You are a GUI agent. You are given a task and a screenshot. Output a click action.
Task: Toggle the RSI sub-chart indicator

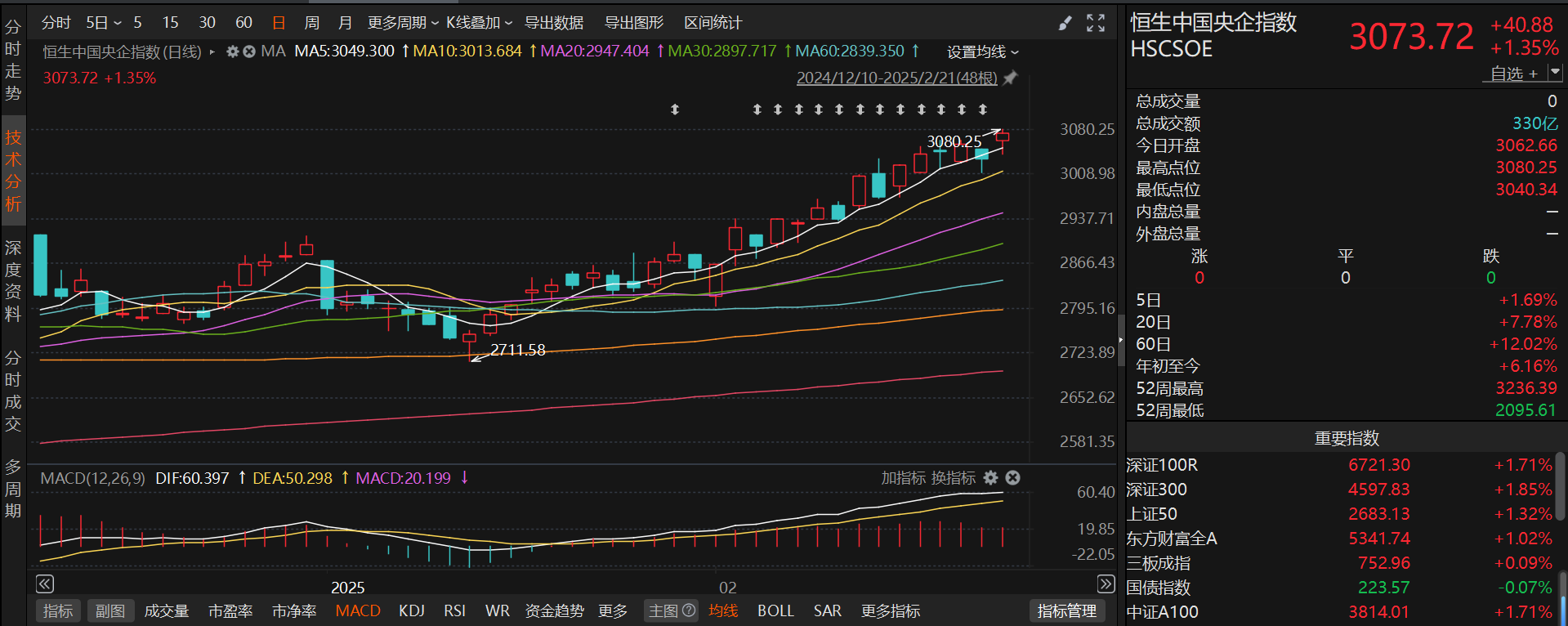(x=455, y=610)
